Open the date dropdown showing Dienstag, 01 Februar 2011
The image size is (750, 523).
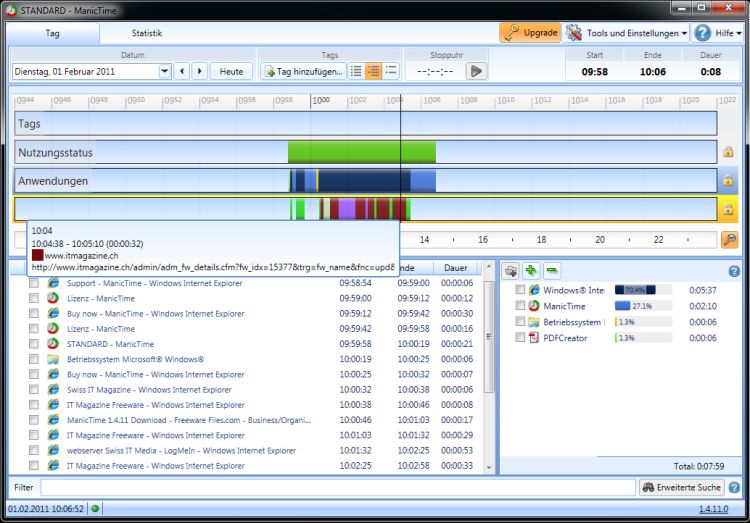tap(165, 71)
